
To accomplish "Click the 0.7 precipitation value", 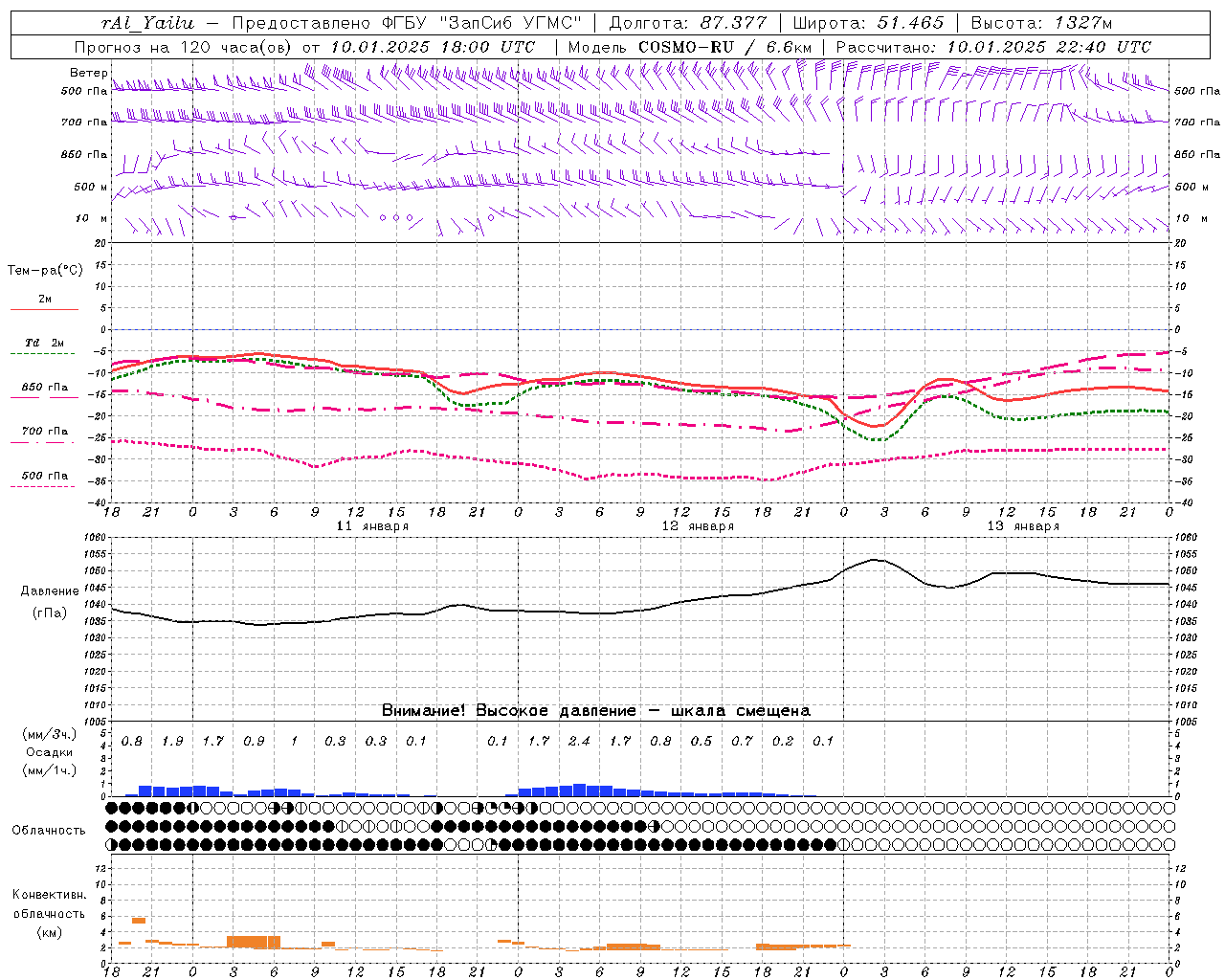I will pos(742,742).
